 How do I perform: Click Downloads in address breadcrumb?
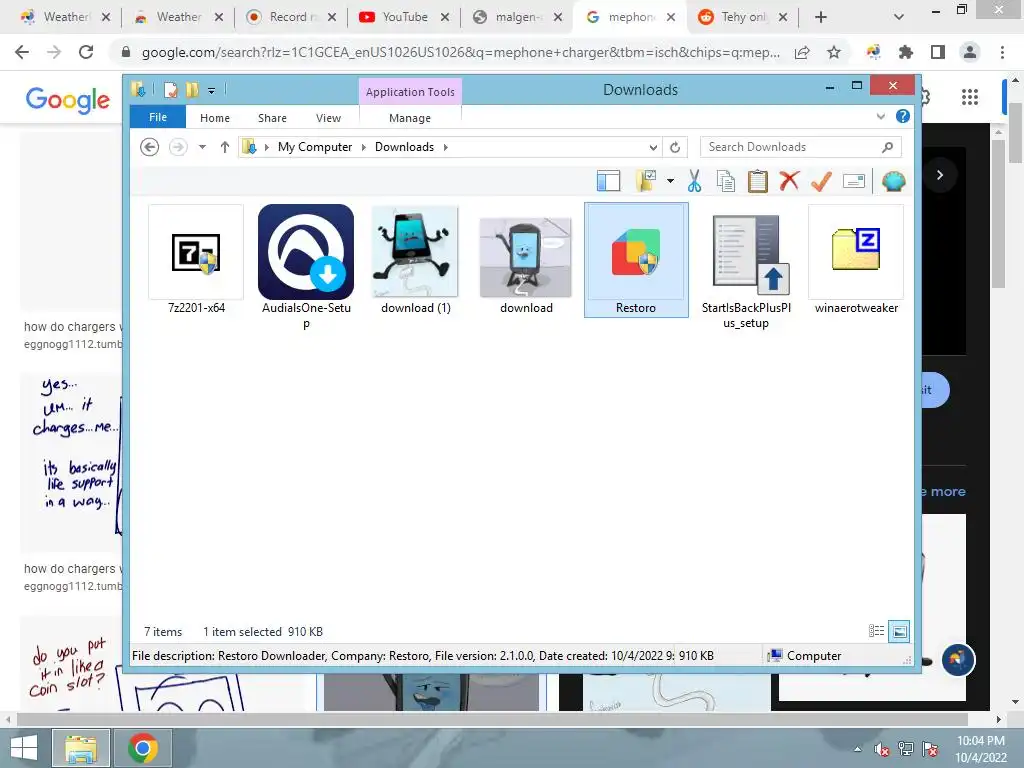[x=404, y=147]
